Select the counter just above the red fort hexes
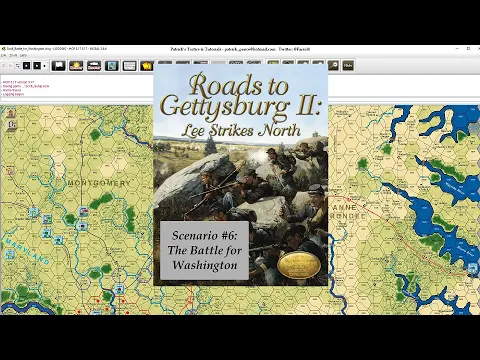This screenshot has height=360, width=480. pyautogui.click(x=119, y=289)
